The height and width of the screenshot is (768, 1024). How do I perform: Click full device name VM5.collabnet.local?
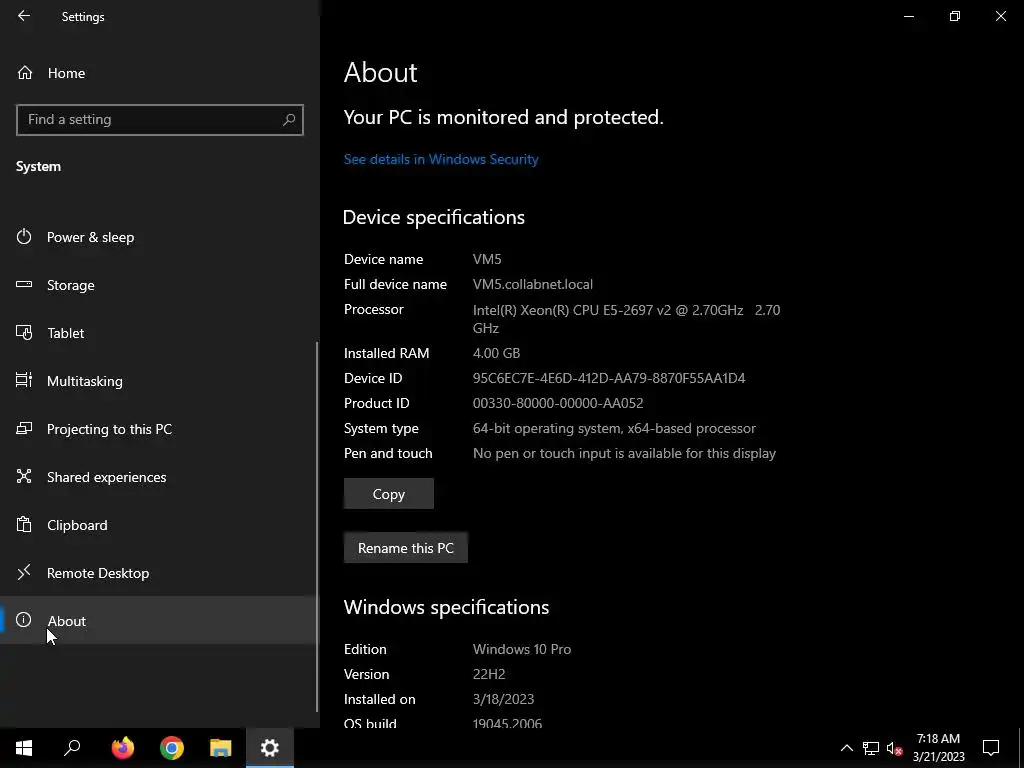(533, 284)
